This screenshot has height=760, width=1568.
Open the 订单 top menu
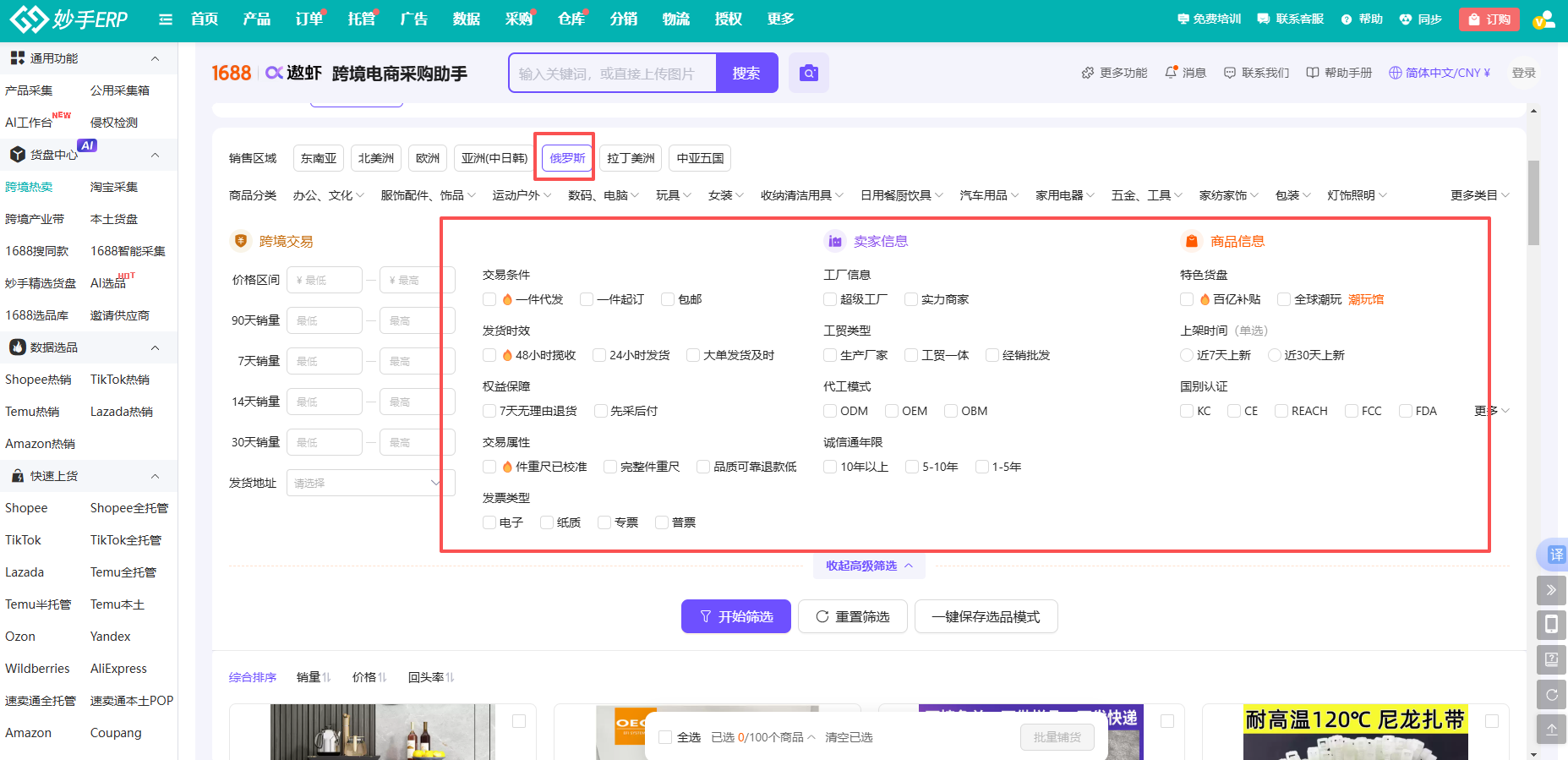pos(309,19)
